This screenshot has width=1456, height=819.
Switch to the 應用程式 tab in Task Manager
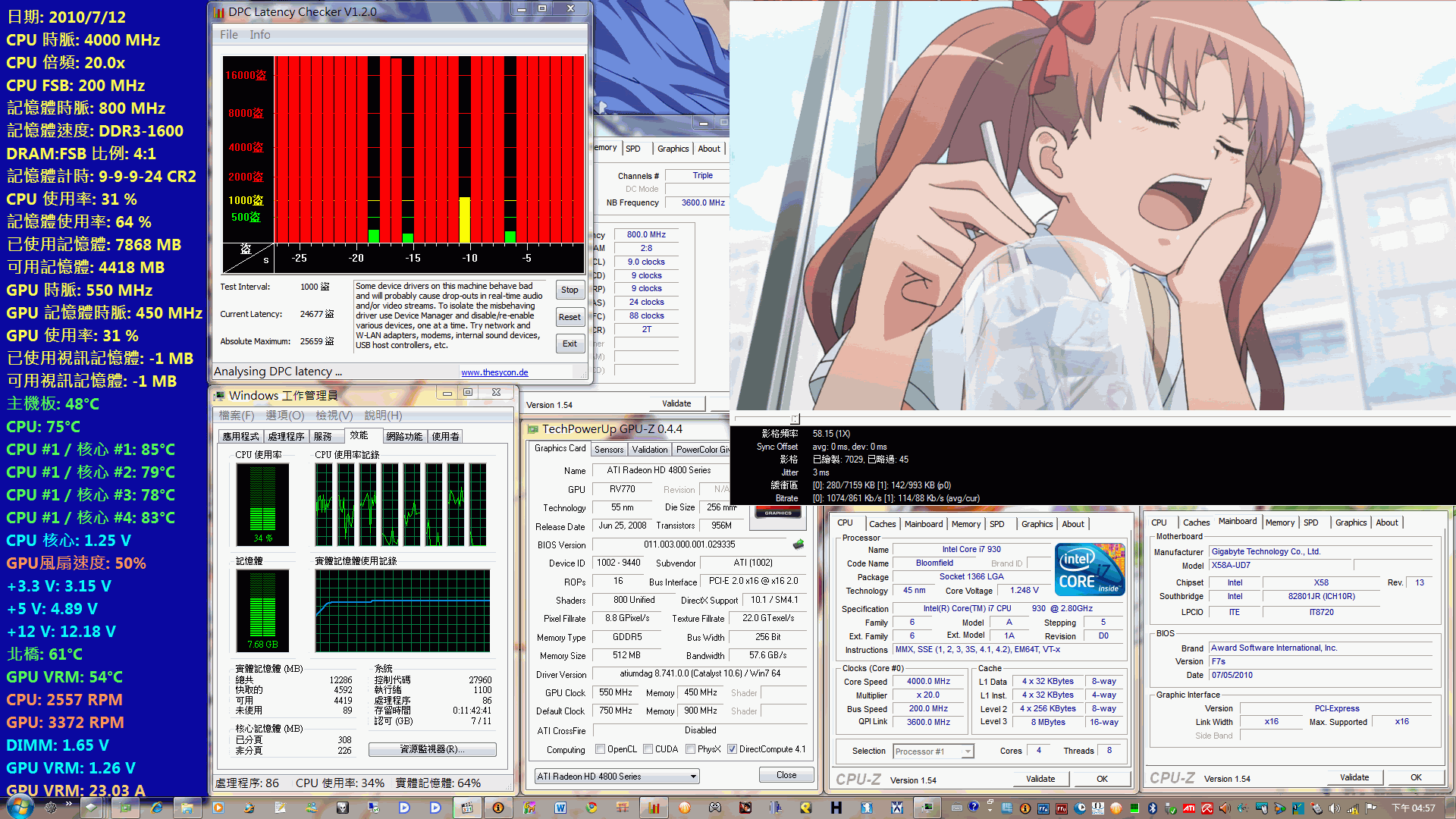pyautogui.click(x=240, y=437)
